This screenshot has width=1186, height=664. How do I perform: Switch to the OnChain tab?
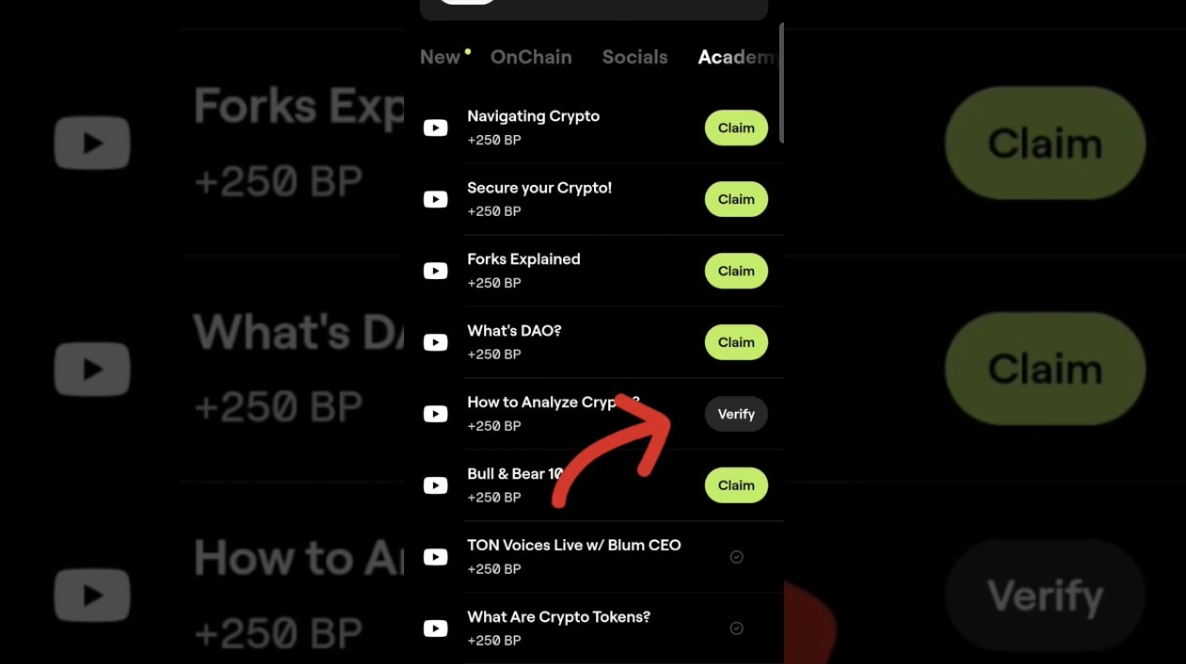(531, 57)
